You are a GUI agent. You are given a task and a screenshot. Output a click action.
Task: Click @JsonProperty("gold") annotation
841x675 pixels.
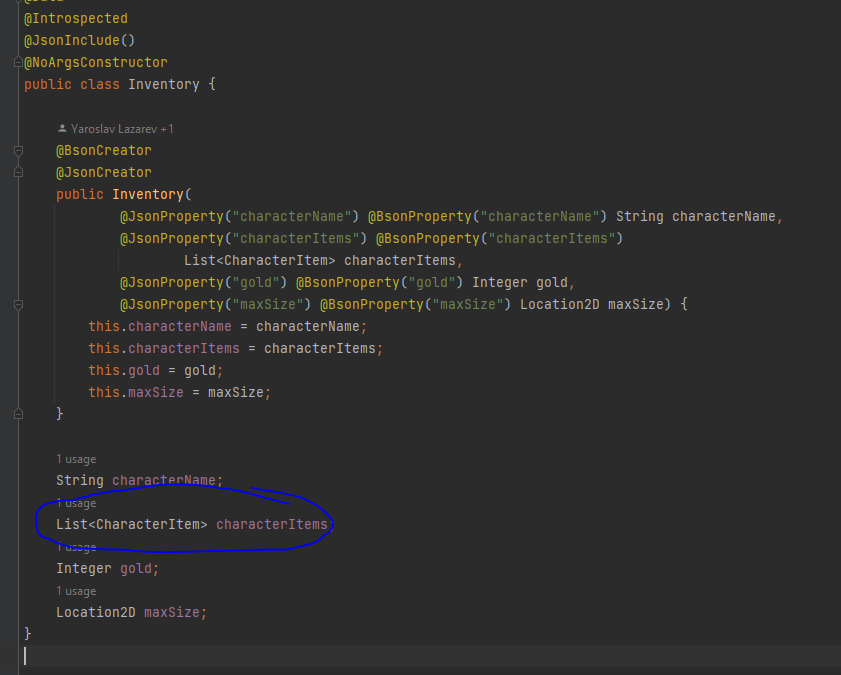203,283
